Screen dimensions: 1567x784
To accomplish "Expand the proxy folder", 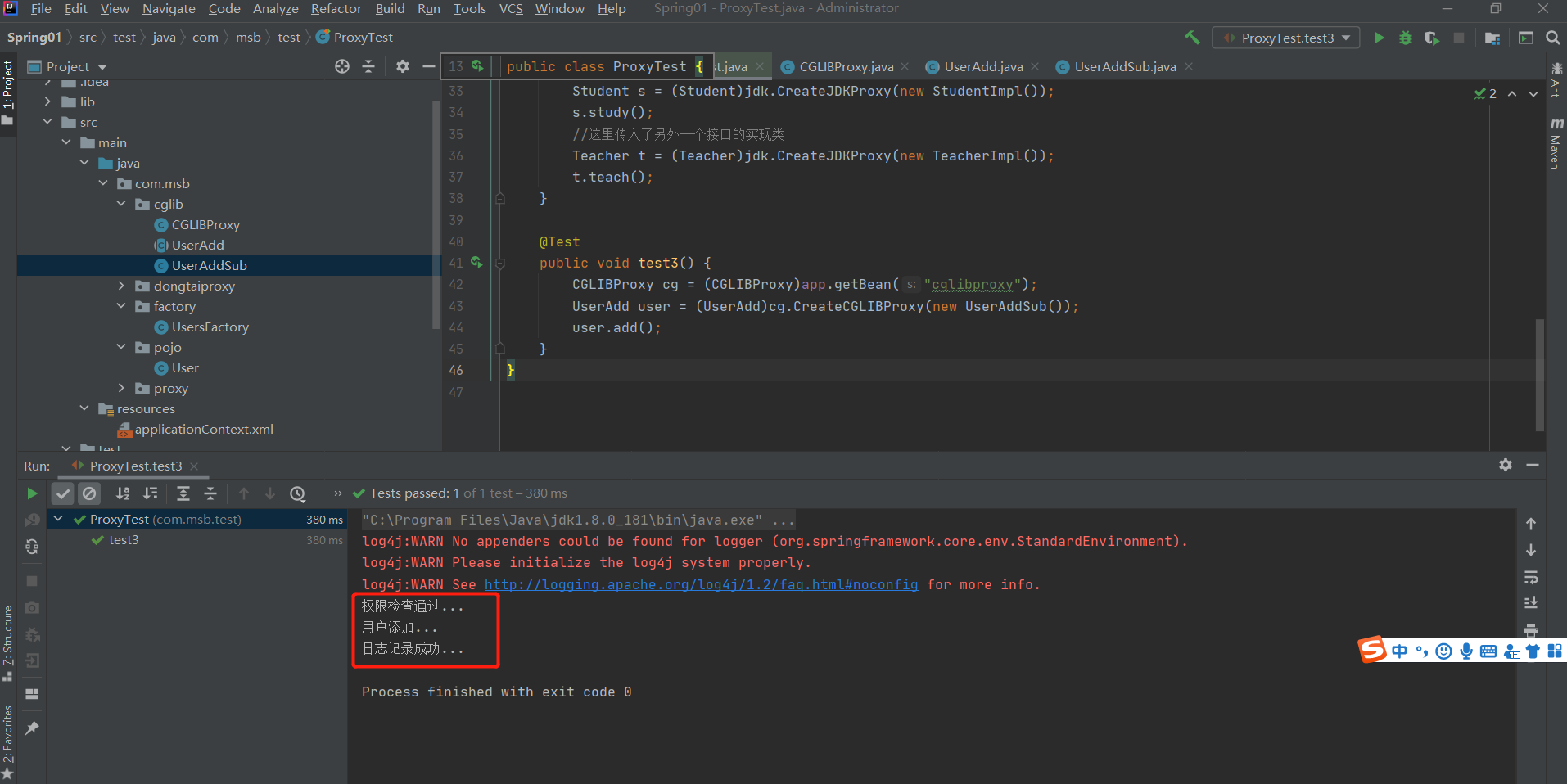I will (121, 388).
